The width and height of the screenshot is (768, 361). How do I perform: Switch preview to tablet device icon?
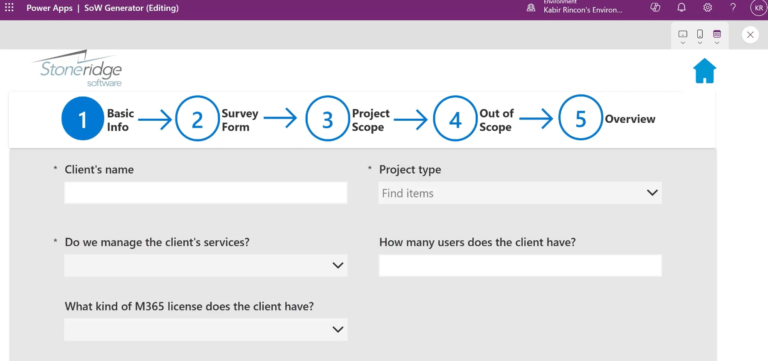pyautogui.click(x=682, y=34)
